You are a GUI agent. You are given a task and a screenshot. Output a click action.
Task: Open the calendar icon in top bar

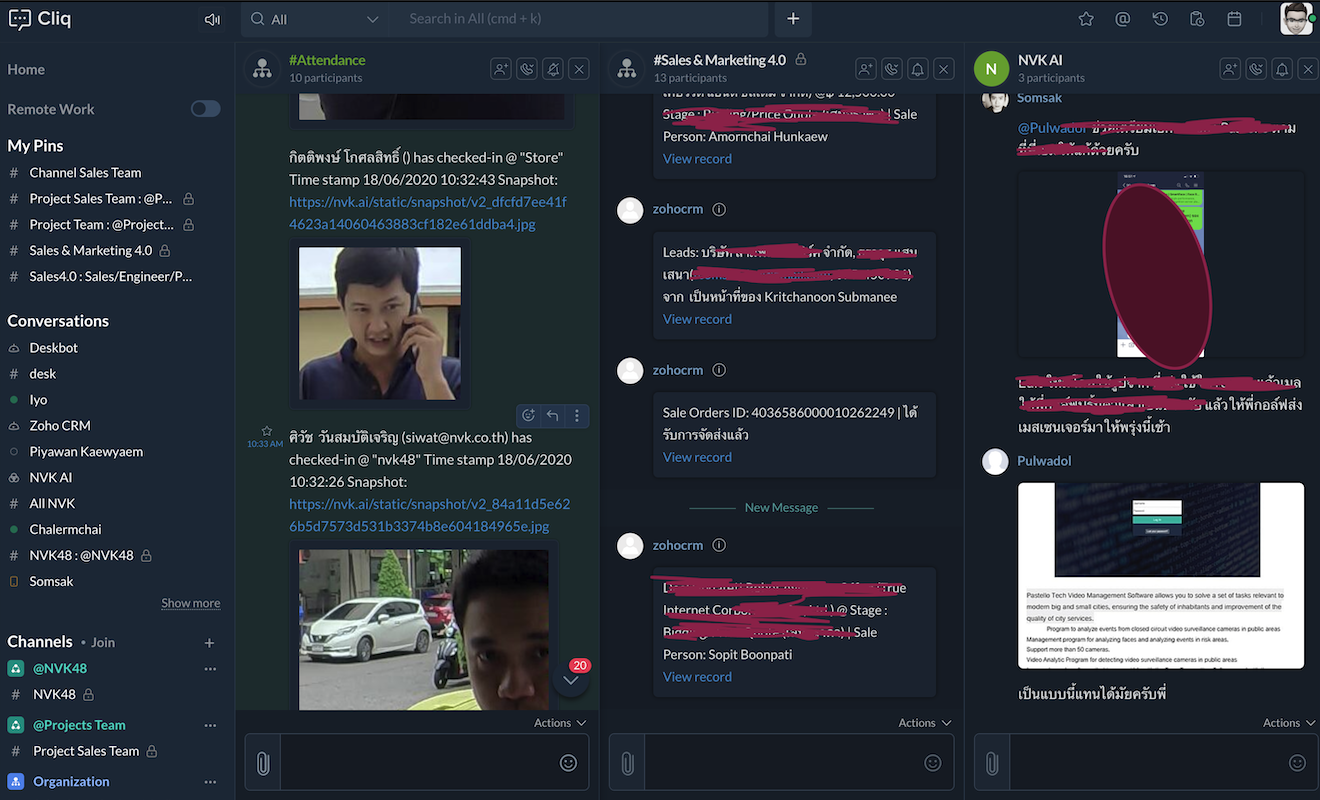(x=1234, y=19)
